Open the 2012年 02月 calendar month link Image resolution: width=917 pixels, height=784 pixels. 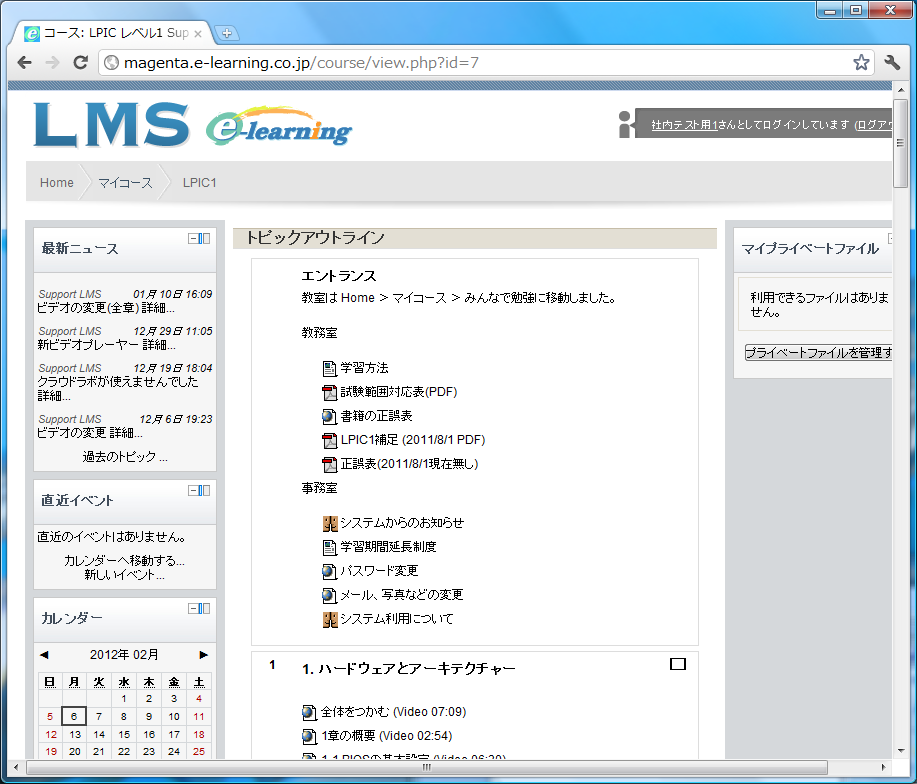pyautogui.click(x=124, y=655)
